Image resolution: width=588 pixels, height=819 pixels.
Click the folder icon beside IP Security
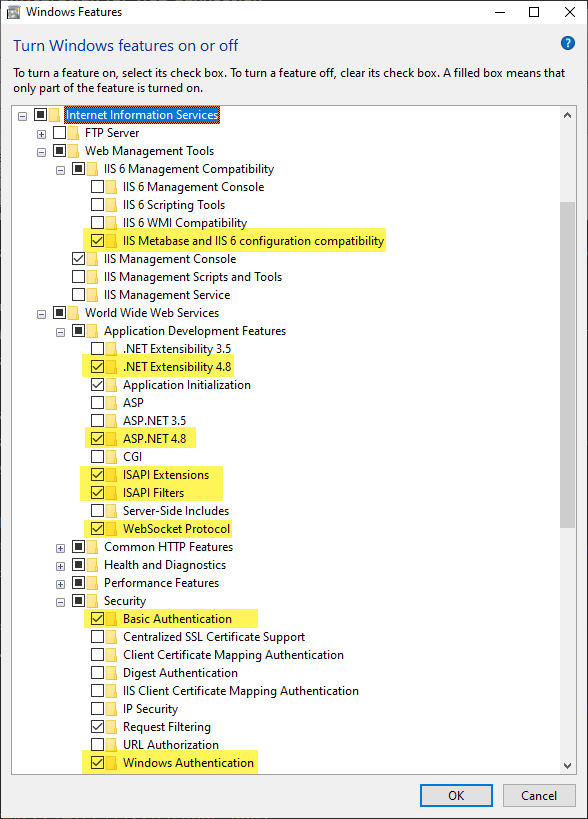(111, 709)
